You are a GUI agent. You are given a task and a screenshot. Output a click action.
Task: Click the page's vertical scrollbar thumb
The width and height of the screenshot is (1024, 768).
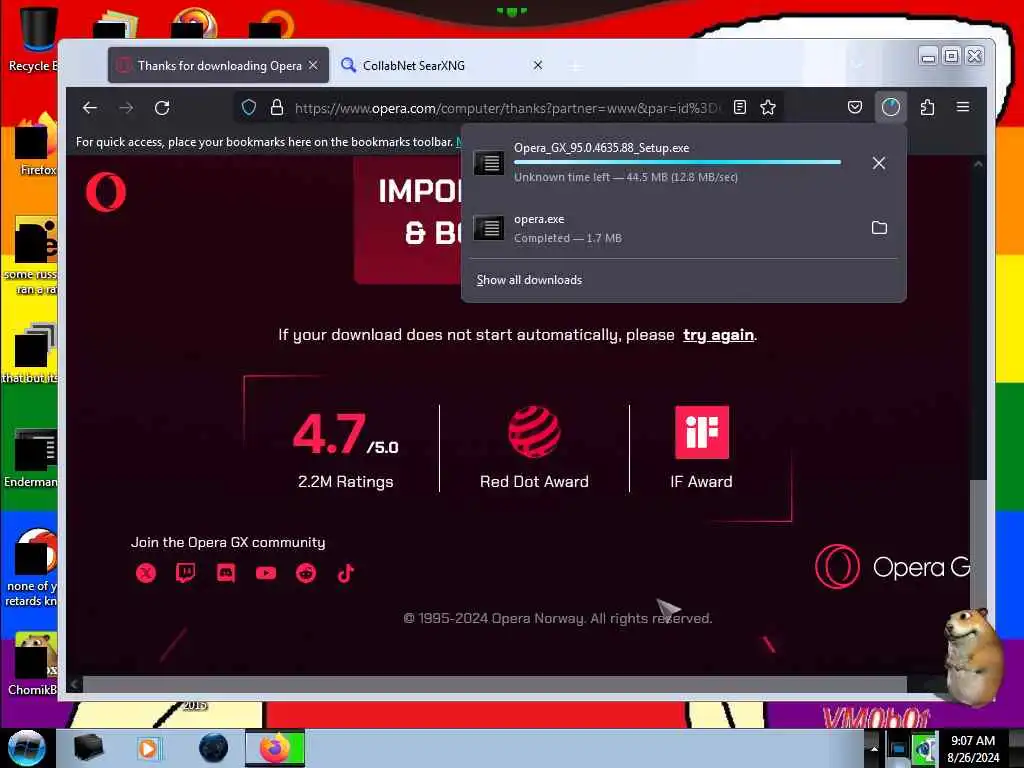[978, 545]
